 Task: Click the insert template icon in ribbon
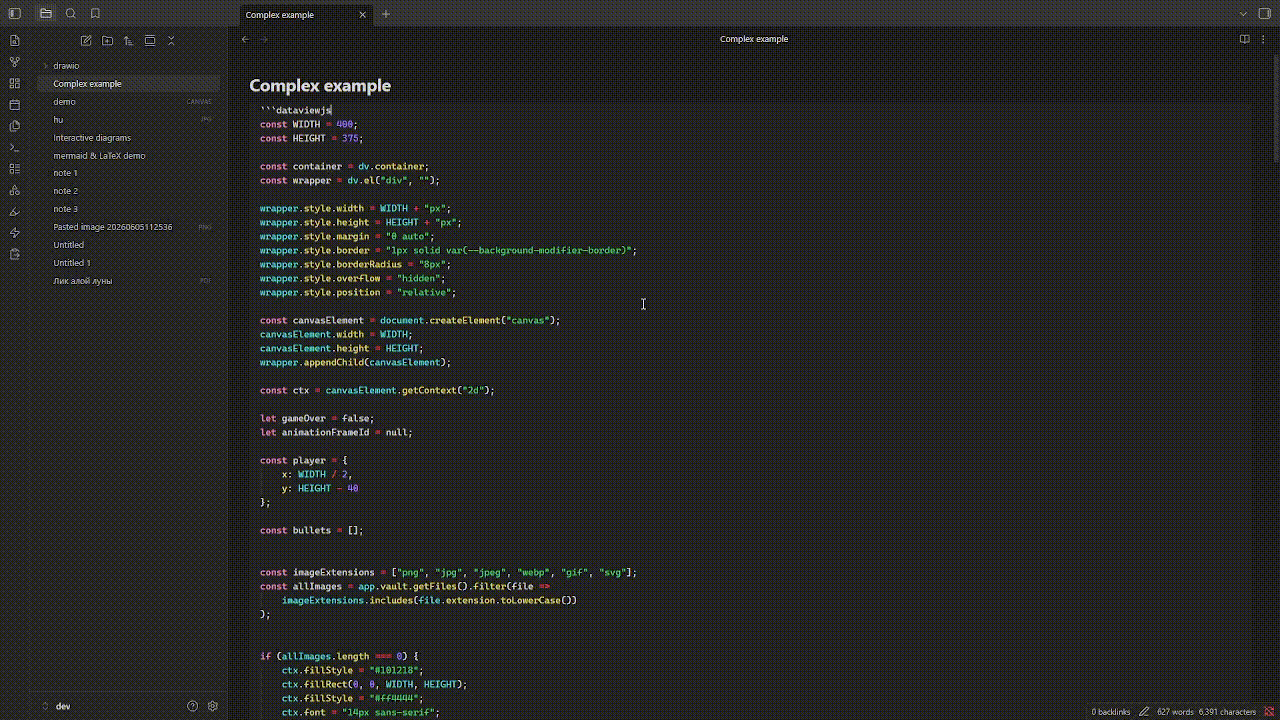(14, 126)
